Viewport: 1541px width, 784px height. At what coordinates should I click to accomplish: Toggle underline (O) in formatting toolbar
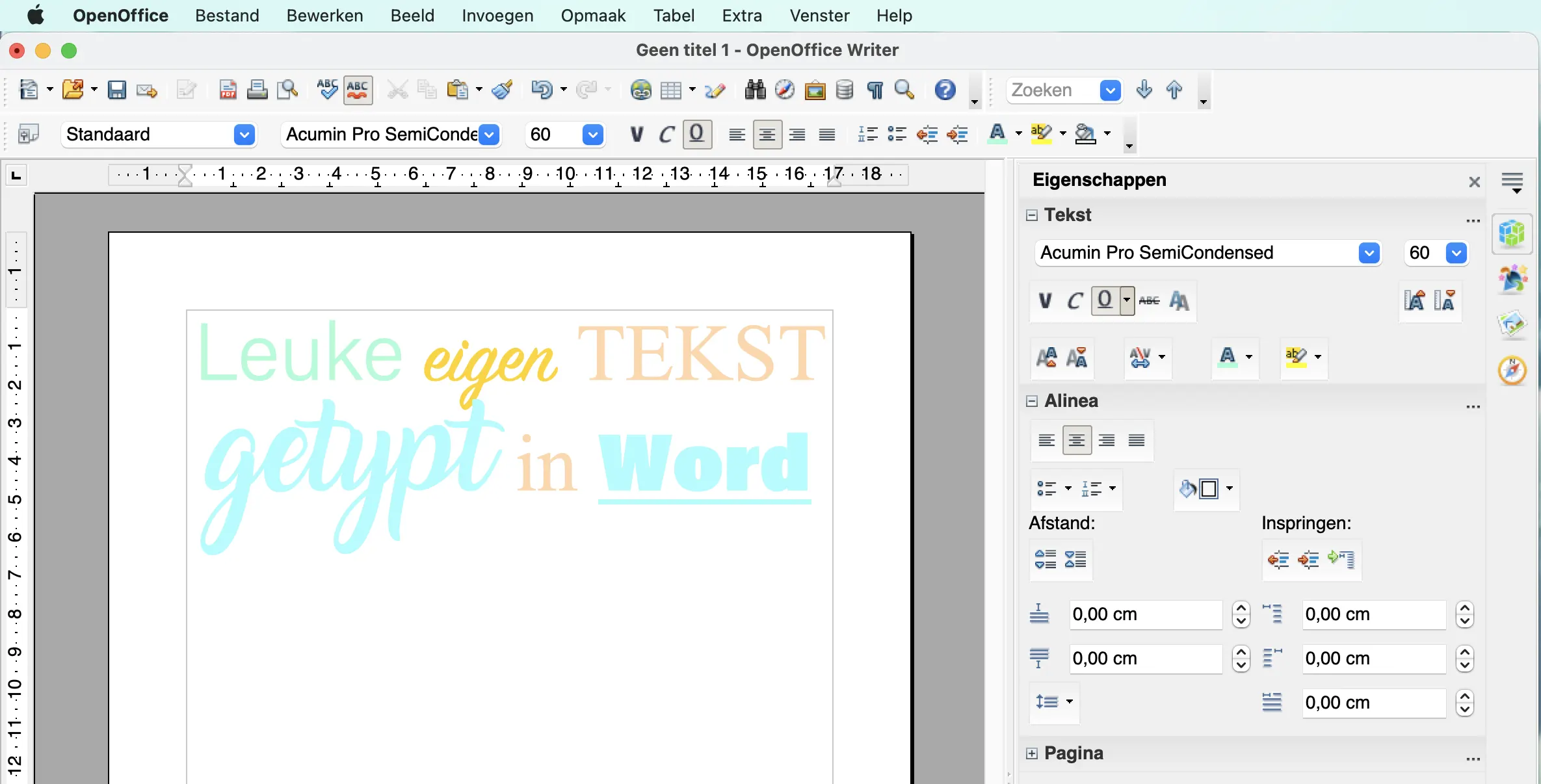point(697,134)
